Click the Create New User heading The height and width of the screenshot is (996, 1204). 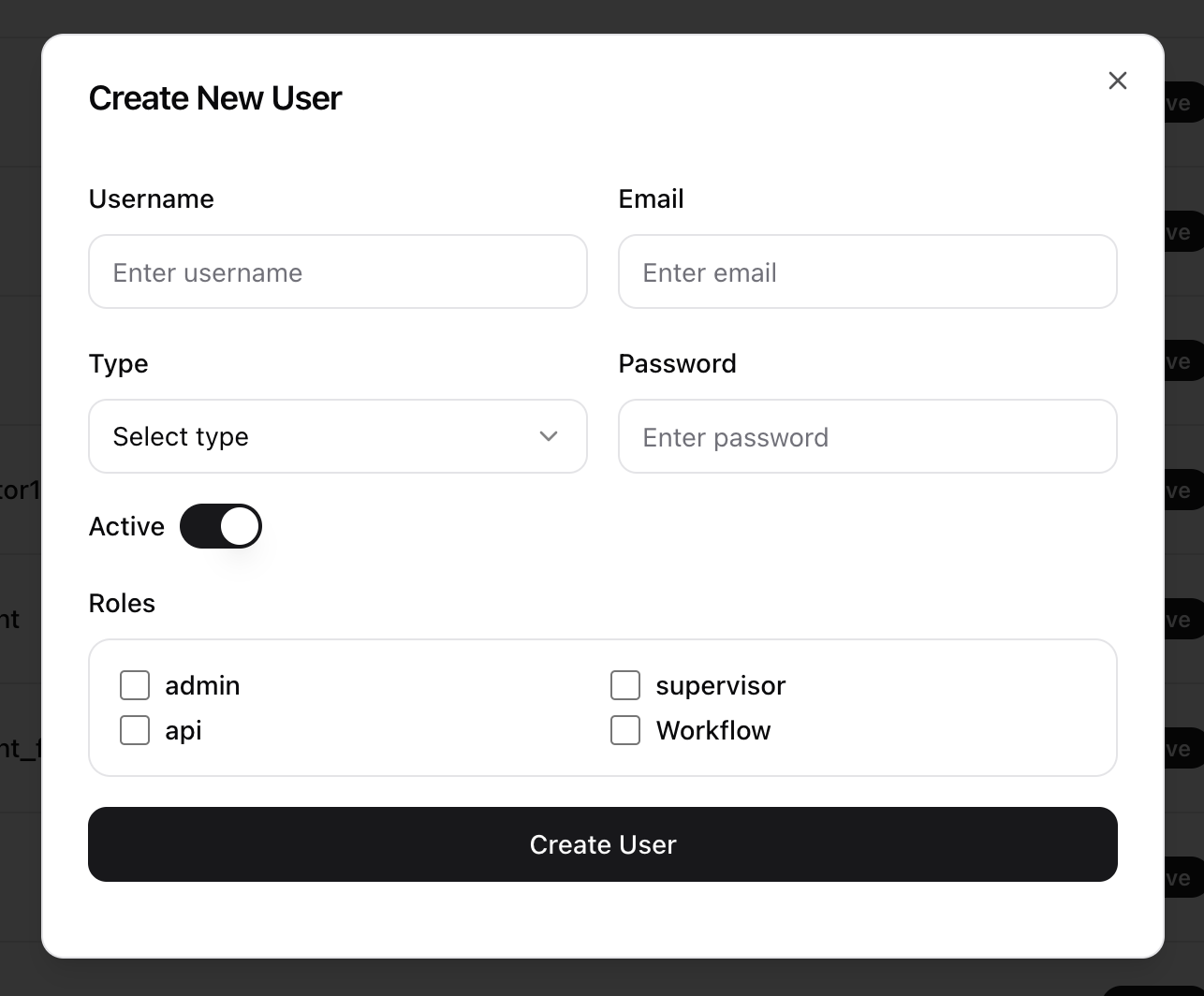pos(215,98)
